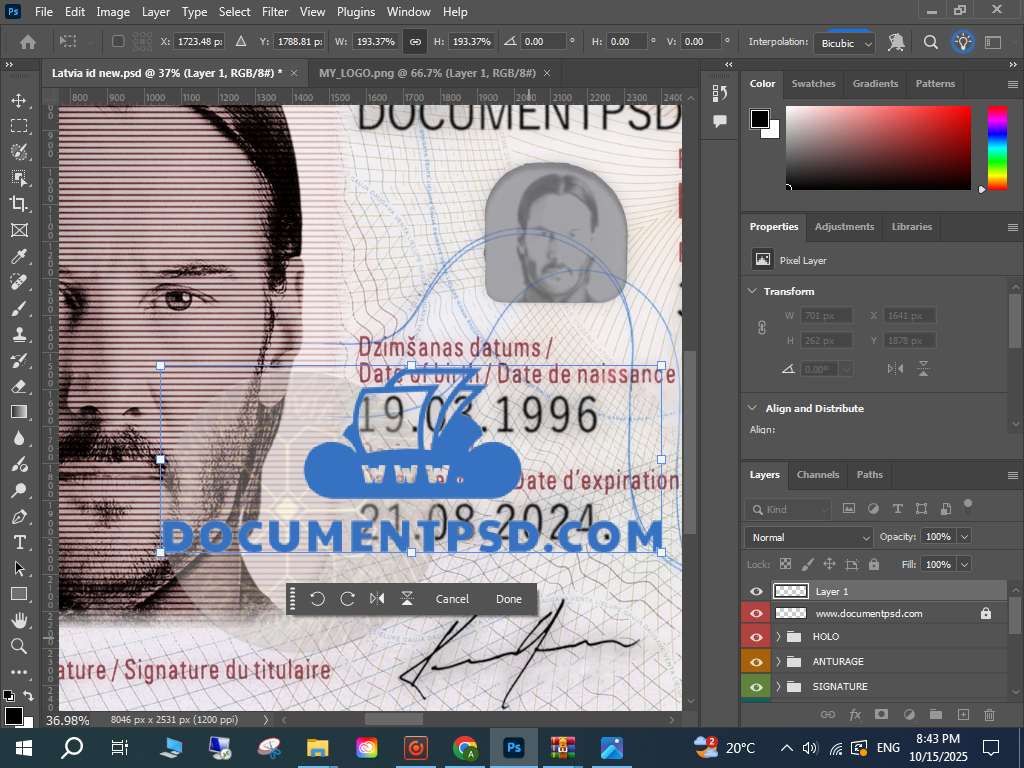Click the vertical hue spectrum slider
The image size is (1024, 768).
pyautogui.click(x=997, y=147)
